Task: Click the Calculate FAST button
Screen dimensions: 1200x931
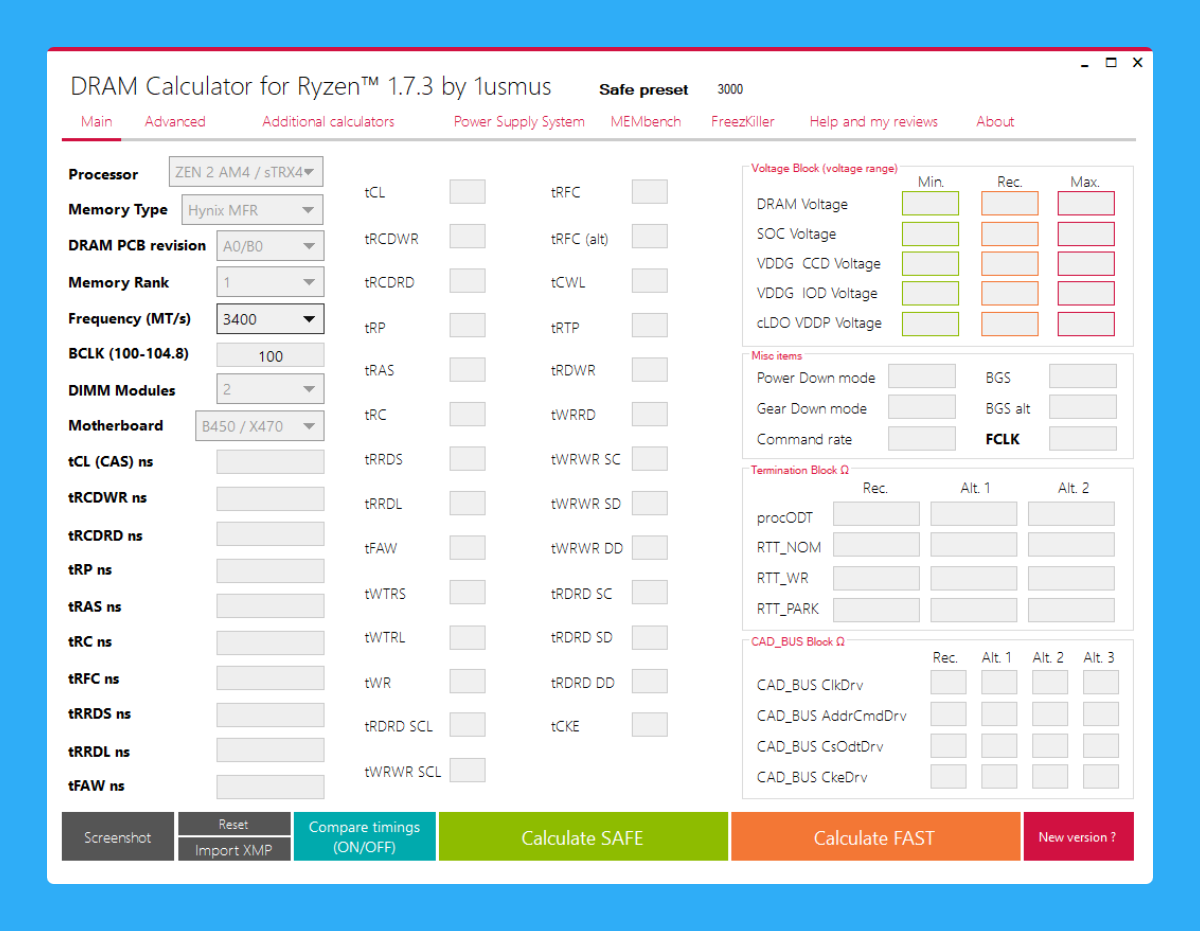Action: [875, 837]
